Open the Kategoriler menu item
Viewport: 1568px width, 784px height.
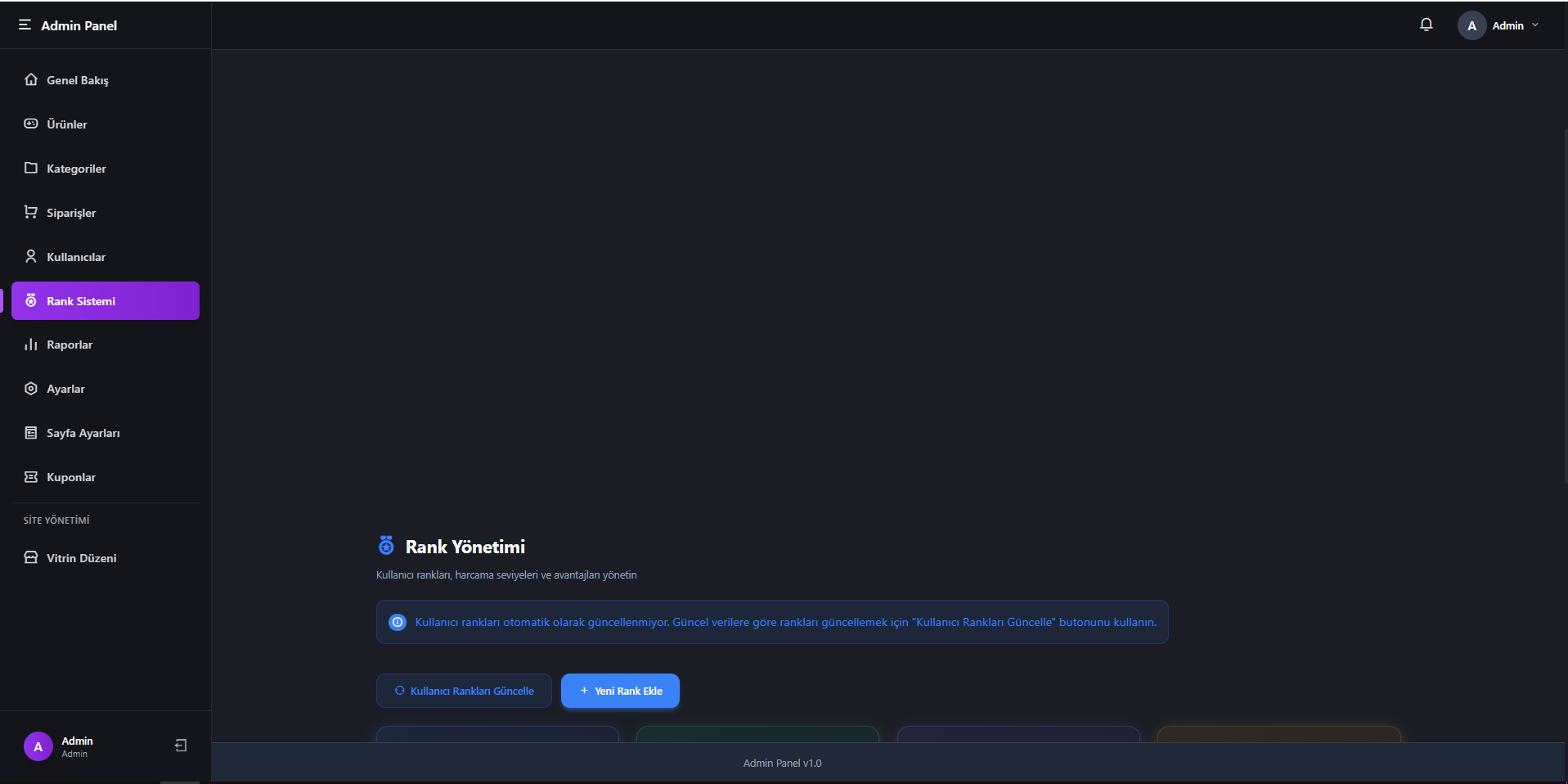click(76, 169)
